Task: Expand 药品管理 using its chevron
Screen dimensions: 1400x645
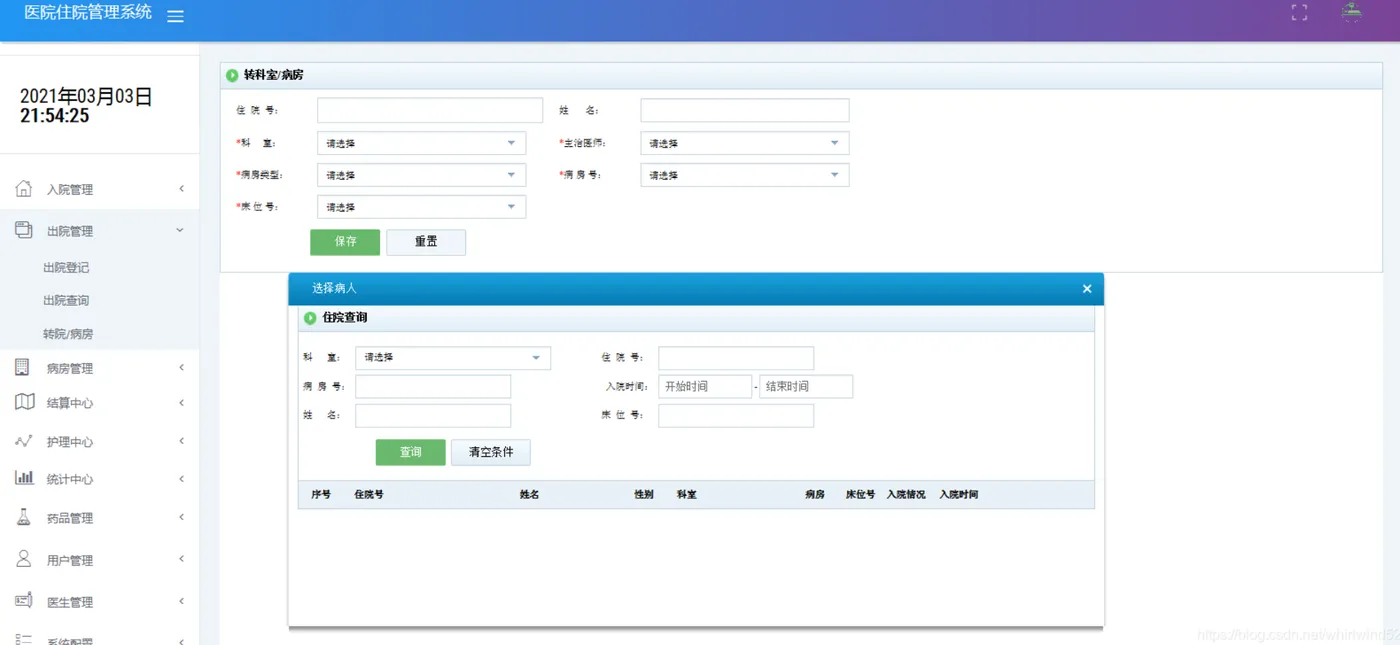Action: click(x=181, y=517)
